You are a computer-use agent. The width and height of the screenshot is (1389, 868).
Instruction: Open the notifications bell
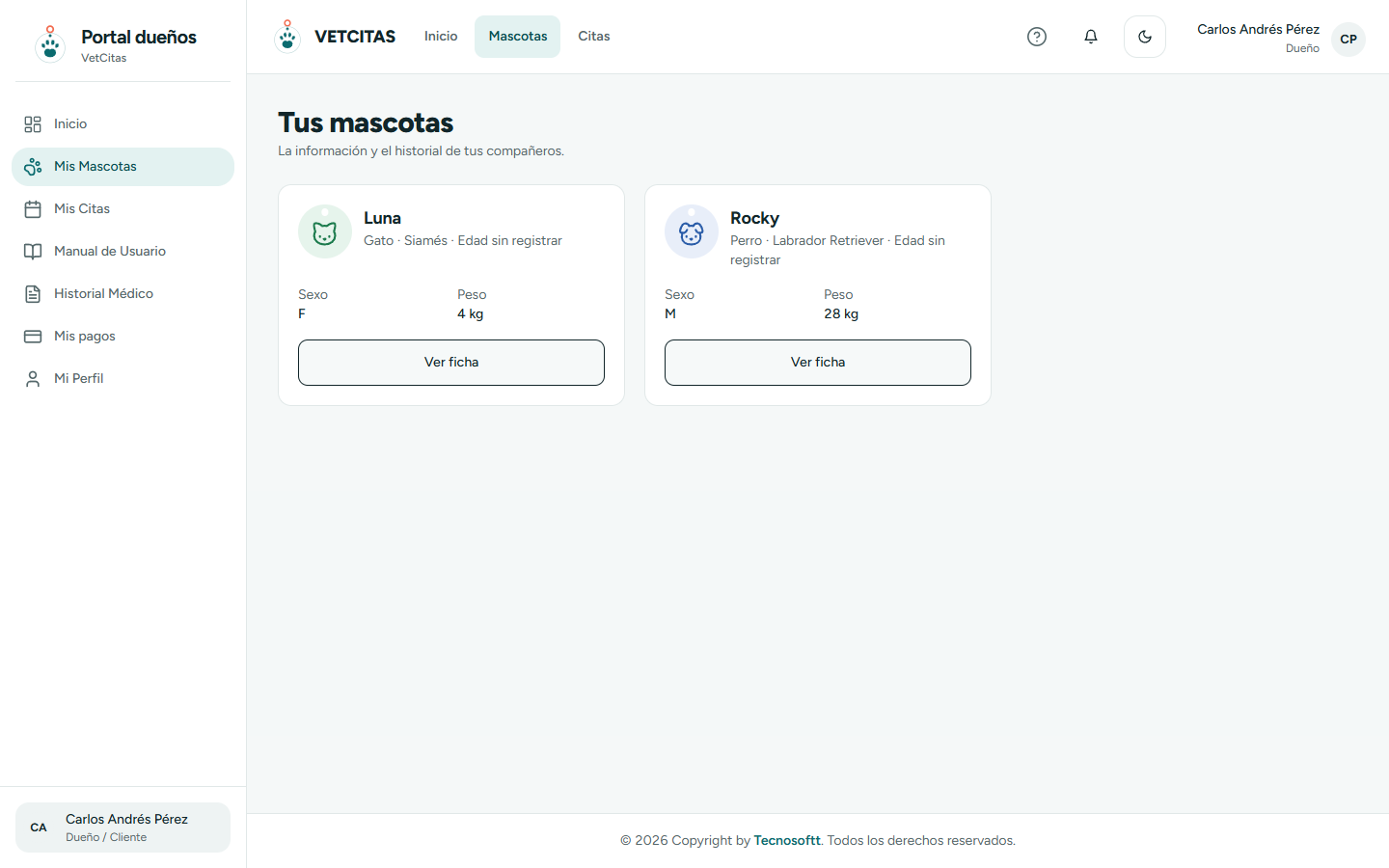click(1091, 37)
